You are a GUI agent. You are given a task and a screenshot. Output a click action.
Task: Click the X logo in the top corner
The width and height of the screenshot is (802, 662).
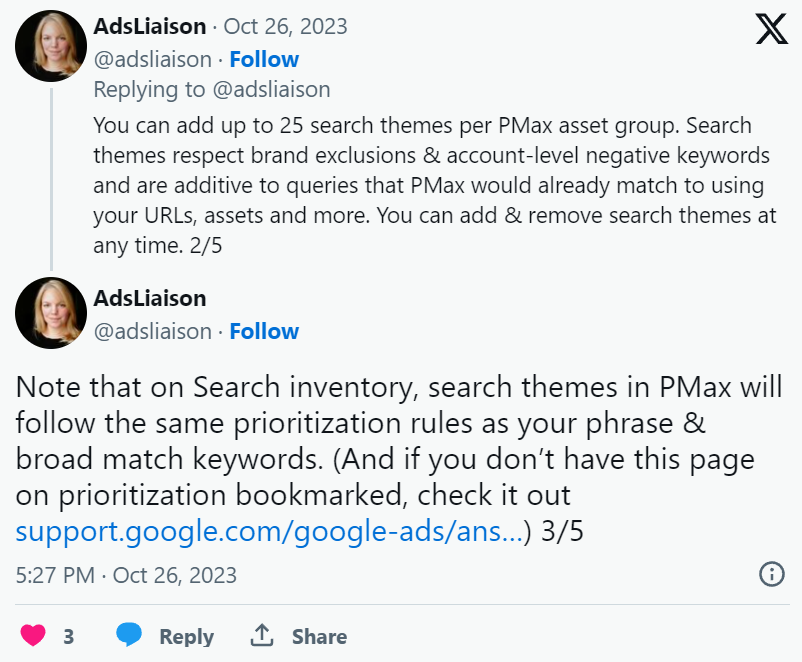click(771, 29)
